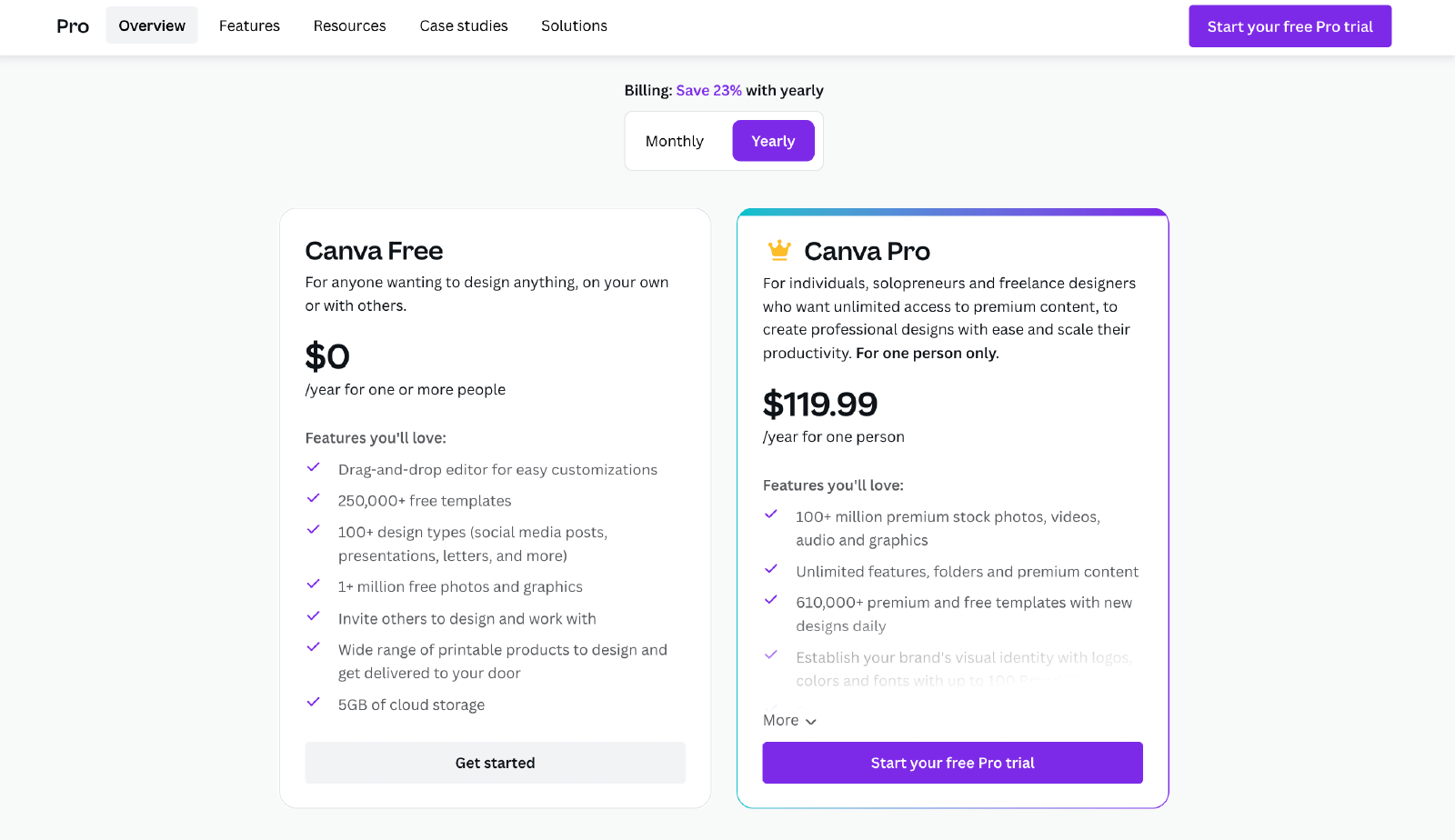Viewport: 1455px width, 840px height.
Task: Start free Pro trial from Canva Pro card
Action: [952, 763]
